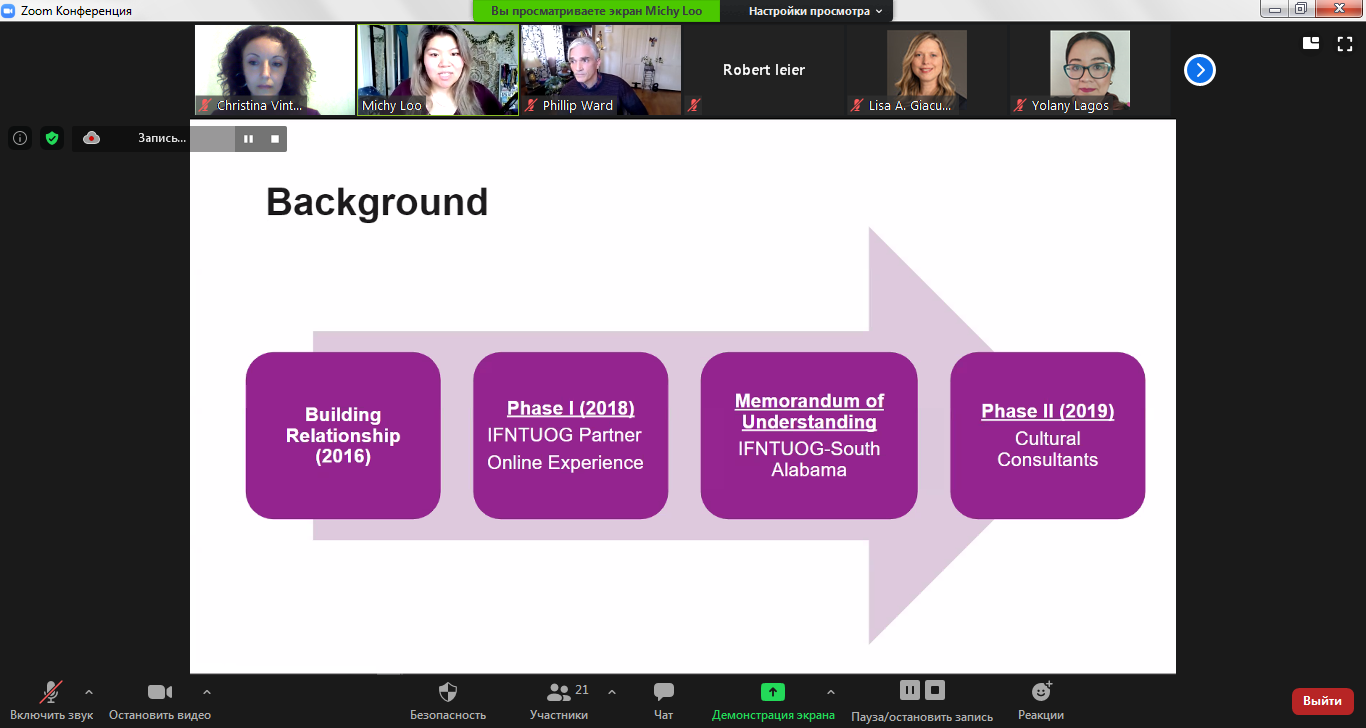Image resolution: width=1366 pixels, height=728 pixels.
Task: Expand share screen options arrow
Action: pos(830,691)
